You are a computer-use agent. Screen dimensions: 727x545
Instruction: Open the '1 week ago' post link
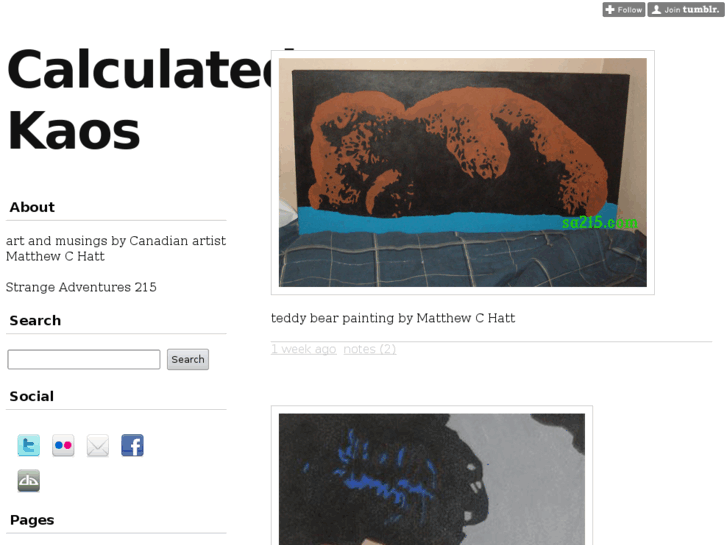tap(304, 349)
